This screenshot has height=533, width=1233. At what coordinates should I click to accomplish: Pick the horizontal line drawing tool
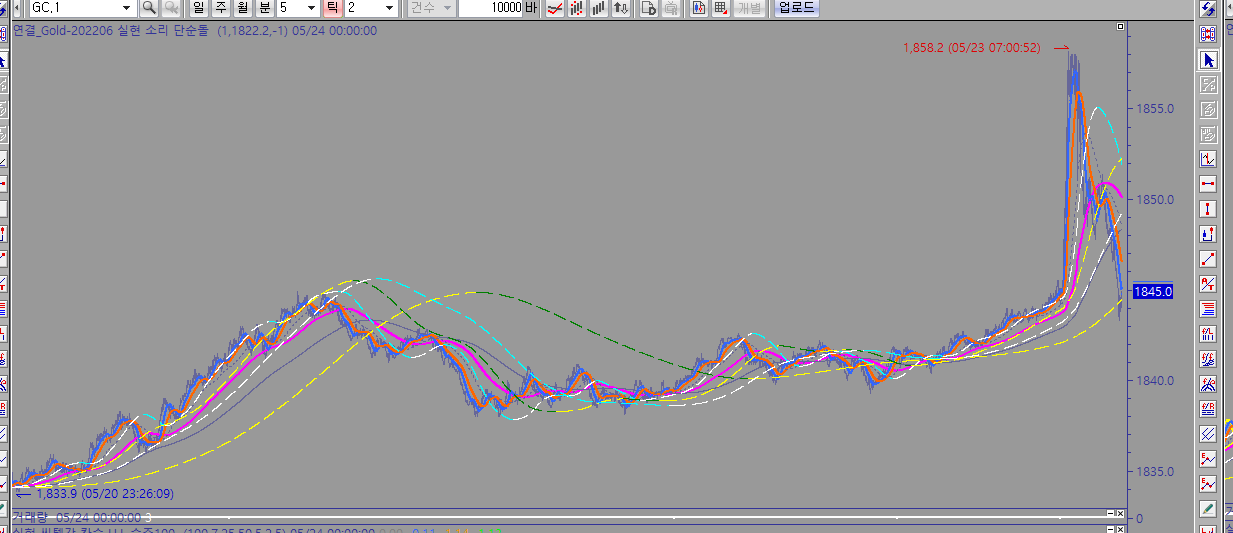point(1208,184)
